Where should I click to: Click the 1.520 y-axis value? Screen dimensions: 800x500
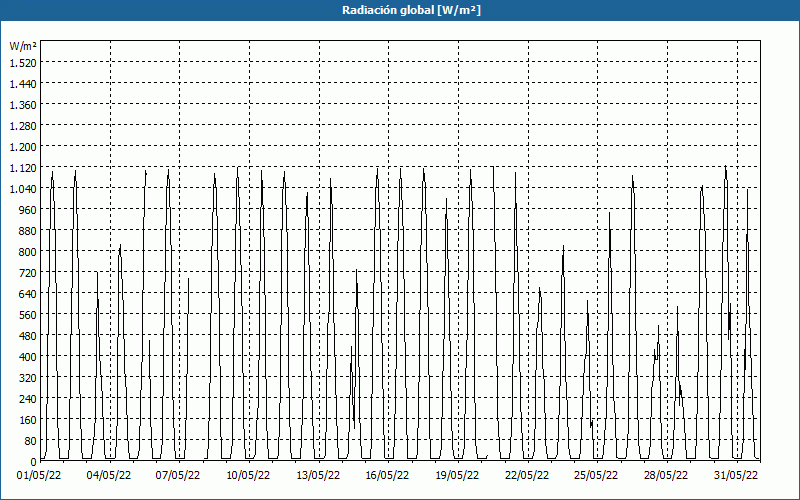coord(23,63)
